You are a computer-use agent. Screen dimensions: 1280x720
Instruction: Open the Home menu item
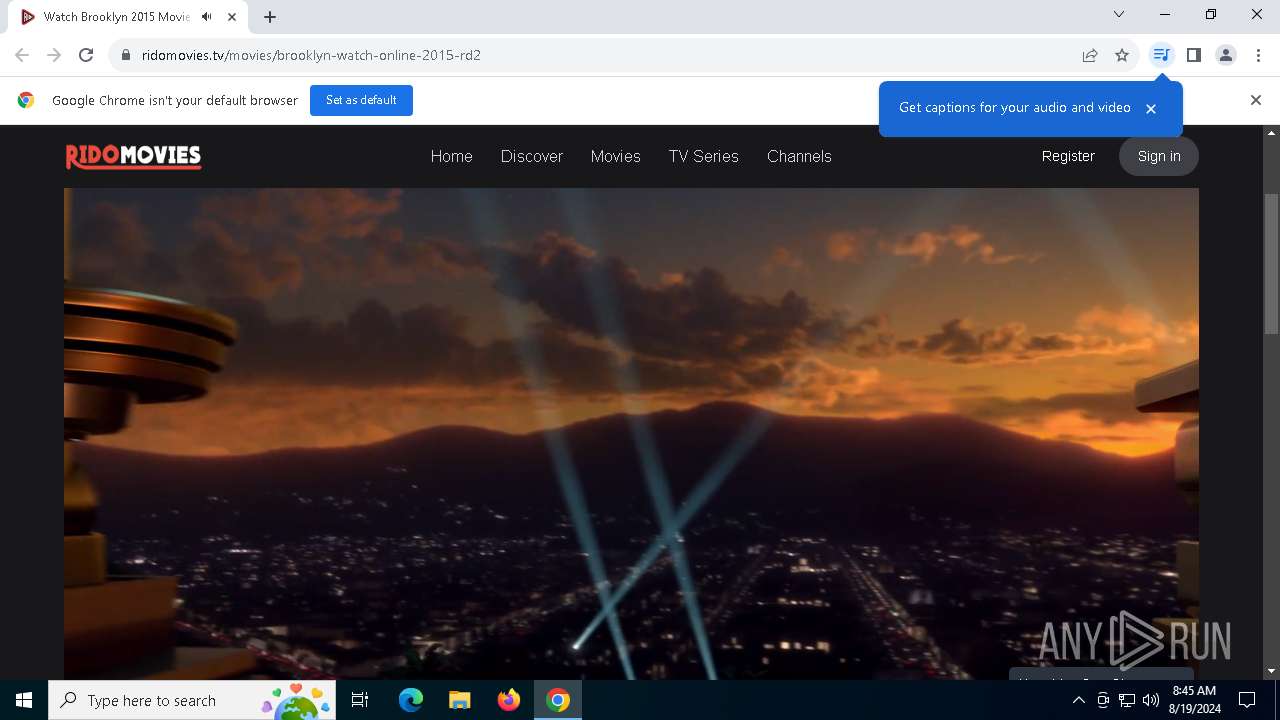pyautogui.click(x=451, y=156)
